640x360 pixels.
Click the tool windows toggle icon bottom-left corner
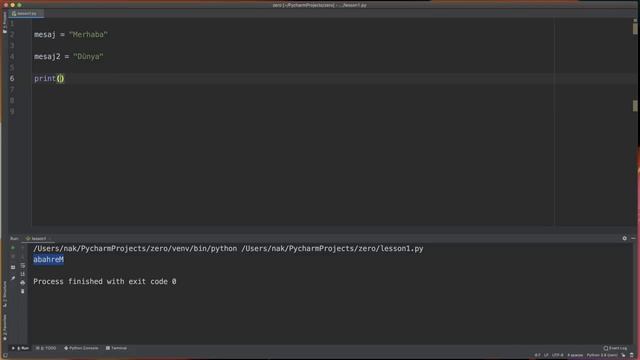(x=5, y=356)
